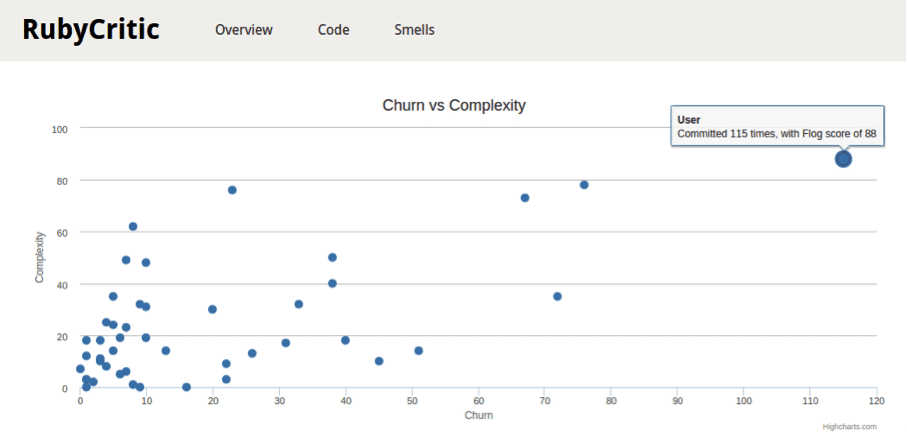Choose the point at churn 38, complexity 40
Screen dimensions: 907x432
[x=332, y=284]
